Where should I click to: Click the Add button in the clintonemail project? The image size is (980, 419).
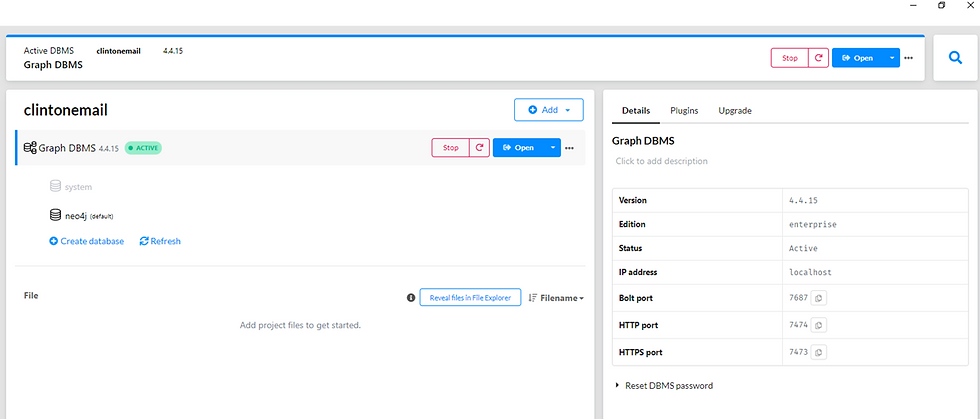point(549,109)
